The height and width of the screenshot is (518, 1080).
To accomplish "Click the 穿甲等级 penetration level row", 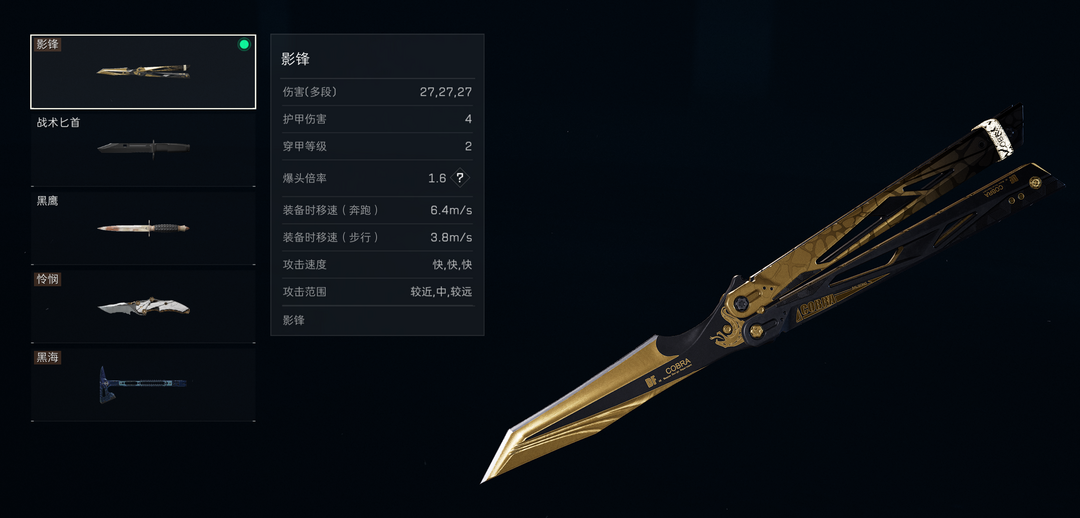I will pyautogui.click(x=377, y=146).
